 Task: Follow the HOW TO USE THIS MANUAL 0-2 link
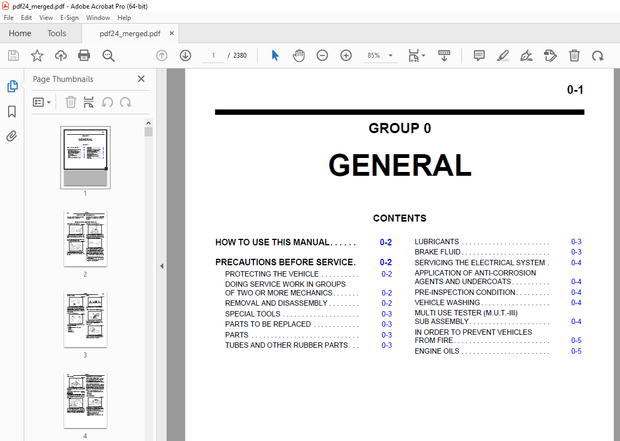pyautogui.click(x=386, y=242)
